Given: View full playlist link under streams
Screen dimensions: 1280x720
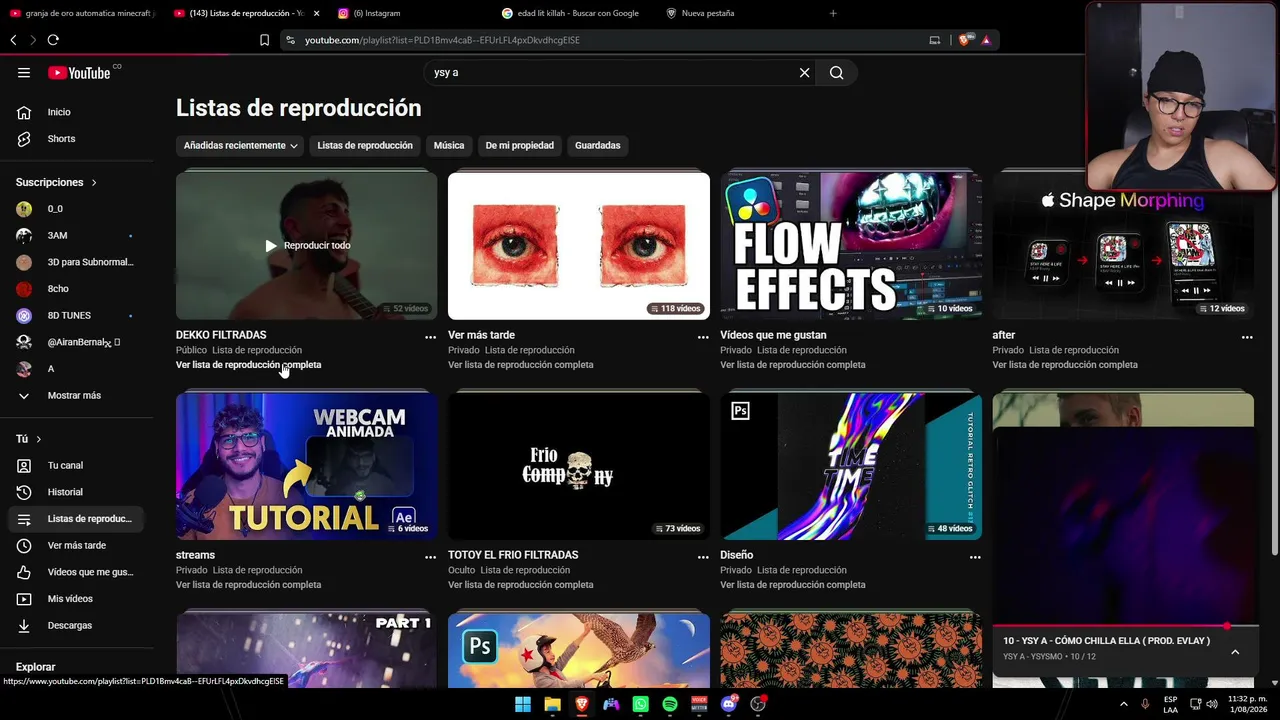Looking at the screenshot, I should pos(249,585).
